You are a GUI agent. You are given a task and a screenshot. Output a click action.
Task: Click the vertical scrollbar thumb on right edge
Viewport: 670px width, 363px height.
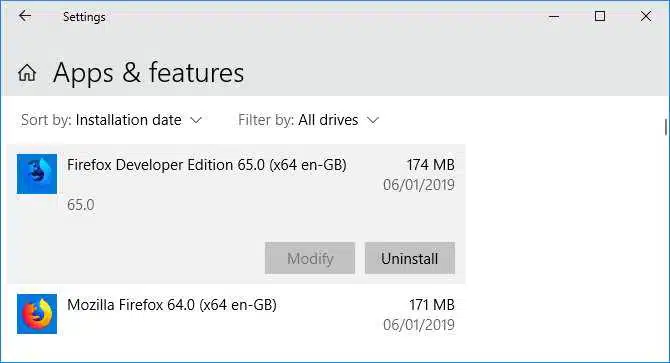coord(666,127)
